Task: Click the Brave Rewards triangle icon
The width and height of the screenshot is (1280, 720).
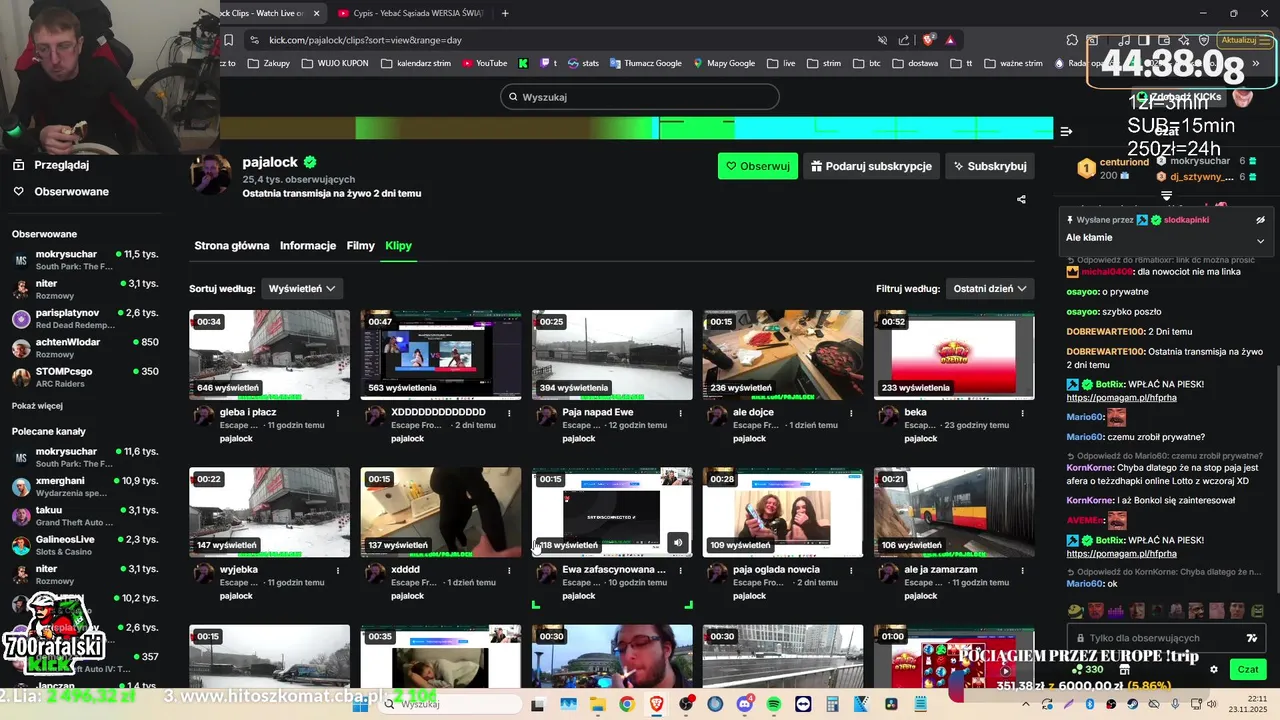Action: pos(950,40)
